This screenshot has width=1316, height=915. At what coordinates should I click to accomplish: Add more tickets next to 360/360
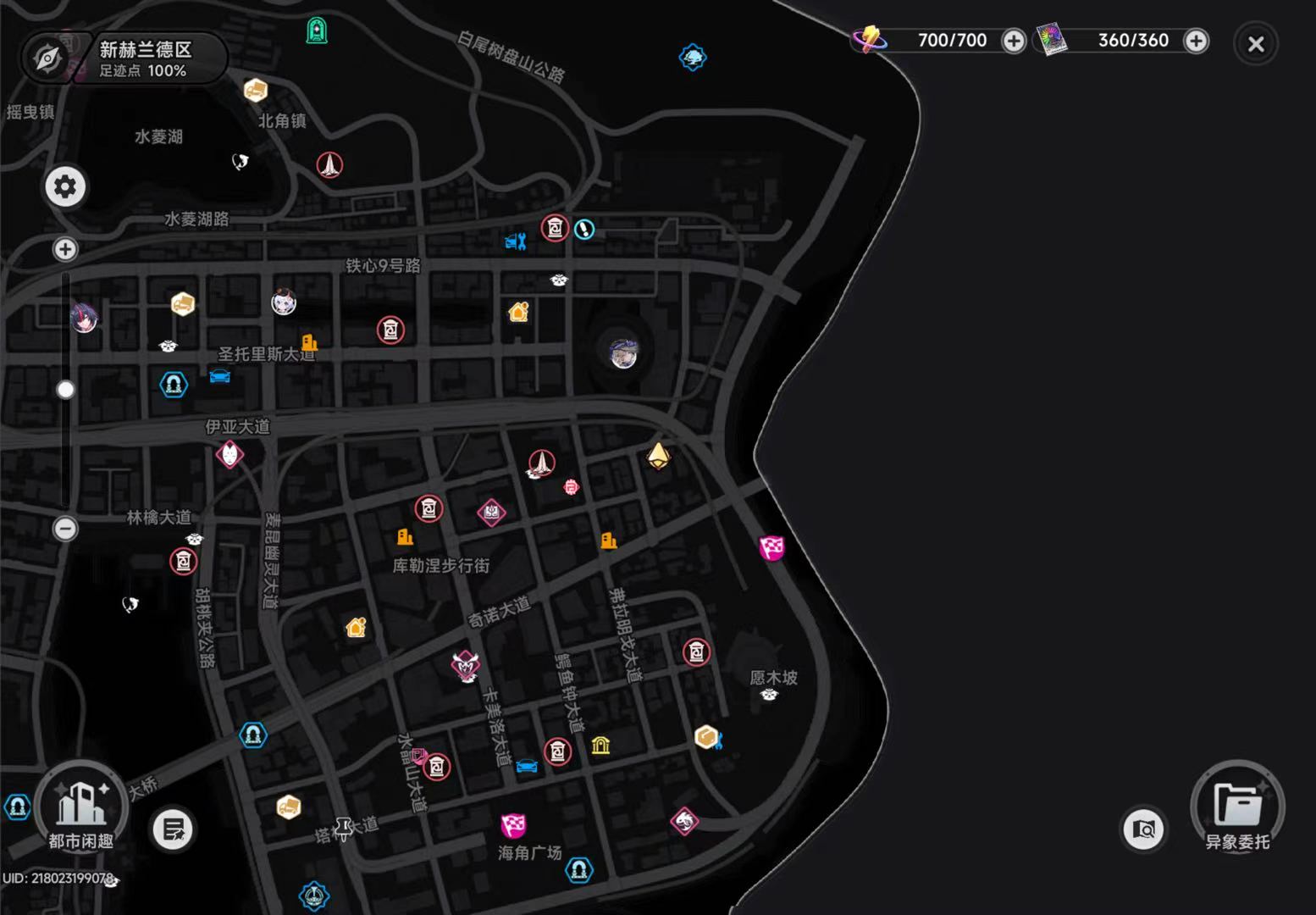(1196, 41)
